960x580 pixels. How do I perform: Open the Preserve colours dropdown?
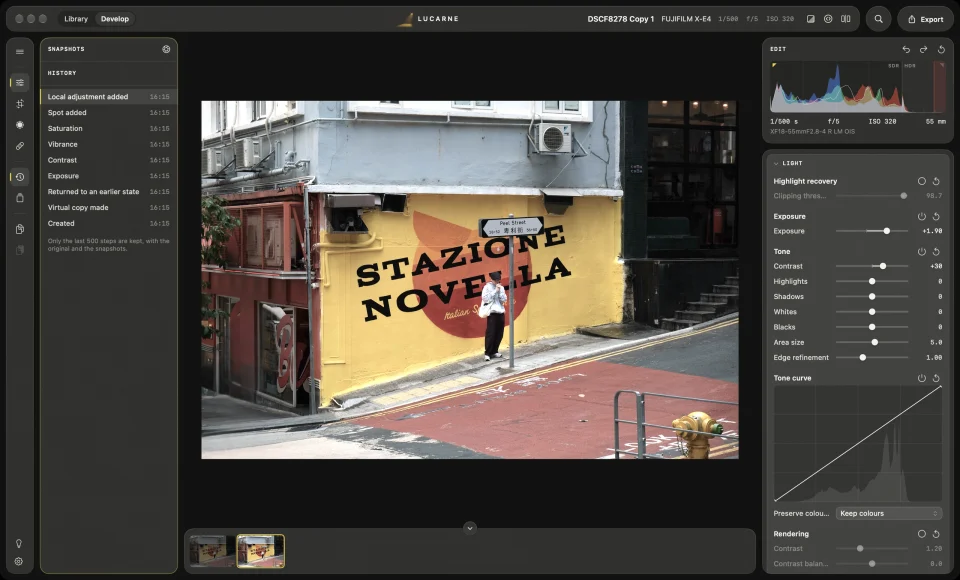tap(888, 513)
